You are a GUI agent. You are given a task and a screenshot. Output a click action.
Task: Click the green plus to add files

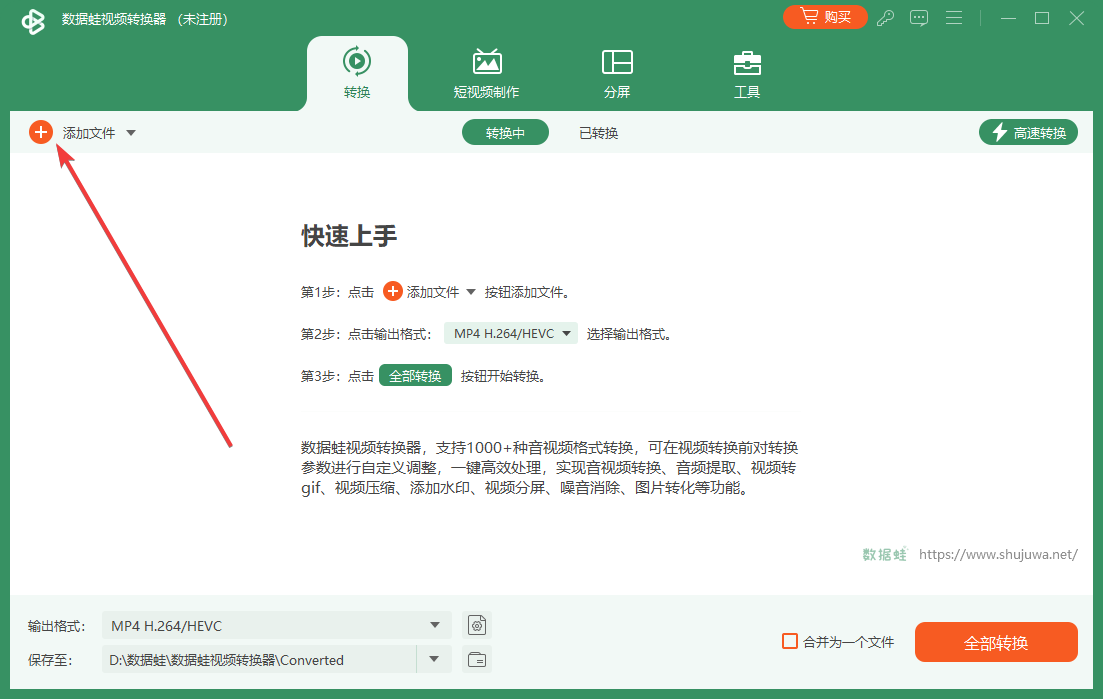tap(41, 131)
